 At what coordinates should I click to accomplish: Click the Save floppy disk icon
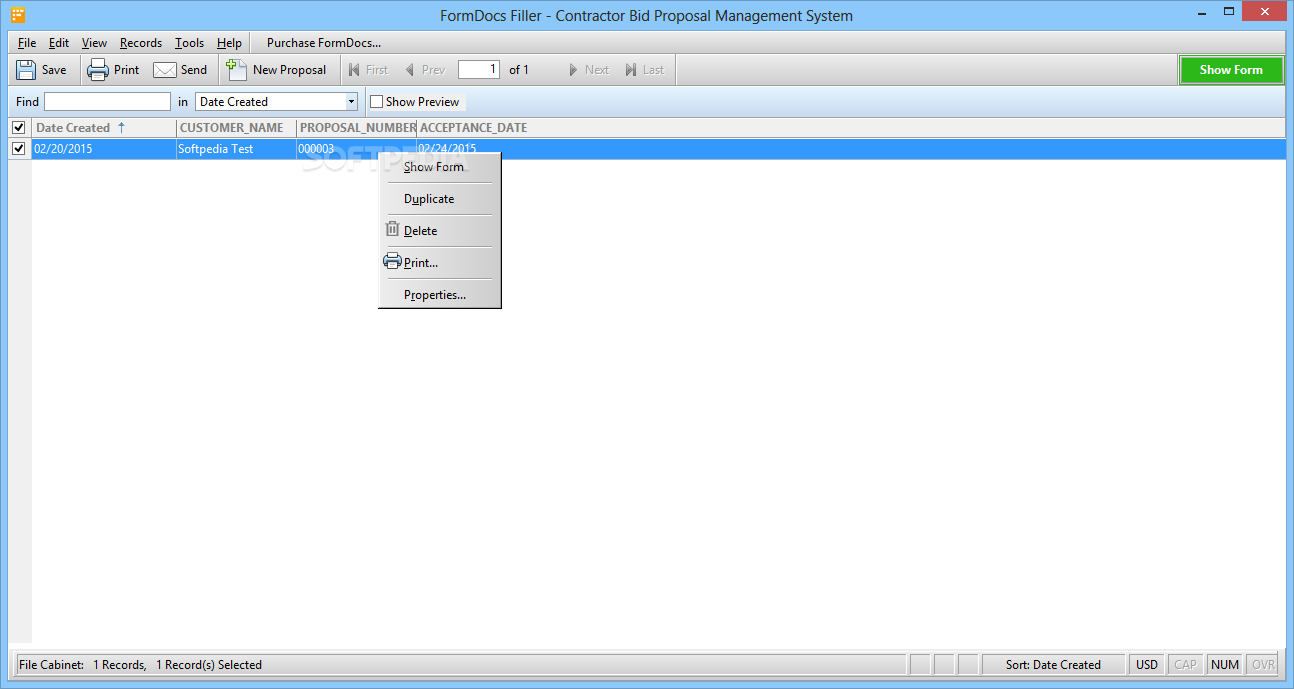click(x=26, y=70)
